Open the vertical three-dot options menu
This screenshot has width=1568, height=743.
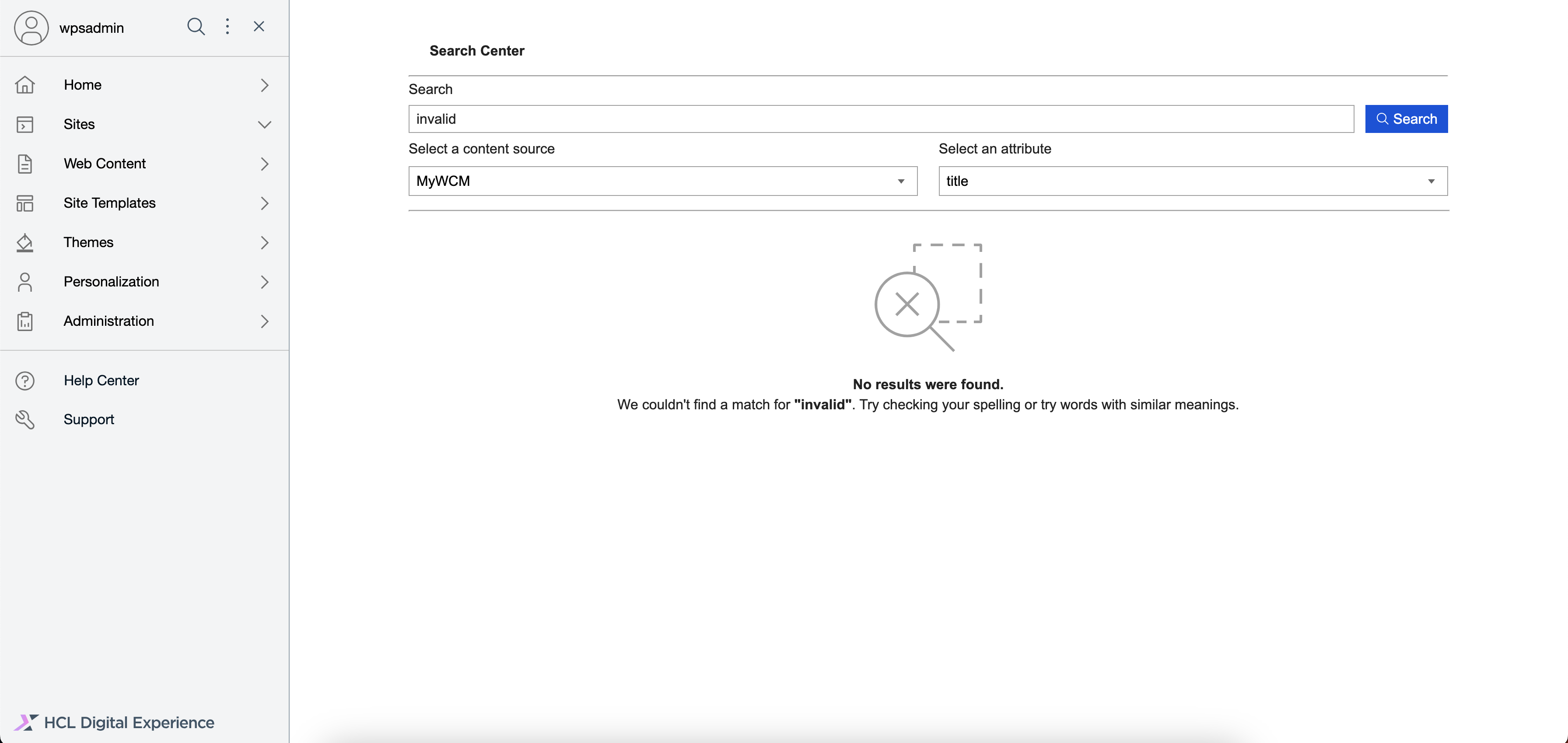227,26
